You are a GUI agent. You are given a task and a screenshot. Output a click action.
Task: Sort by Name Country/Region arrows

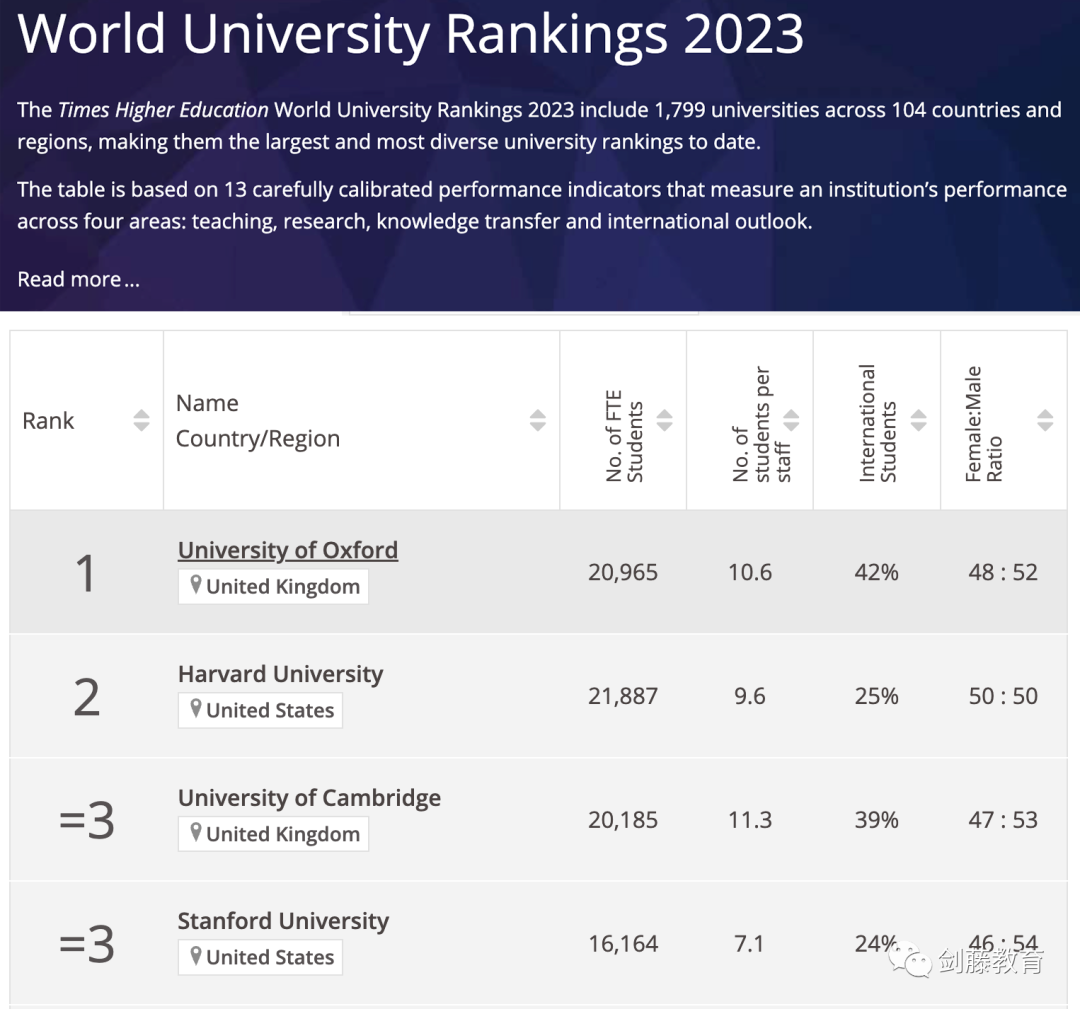coord(538,420)
